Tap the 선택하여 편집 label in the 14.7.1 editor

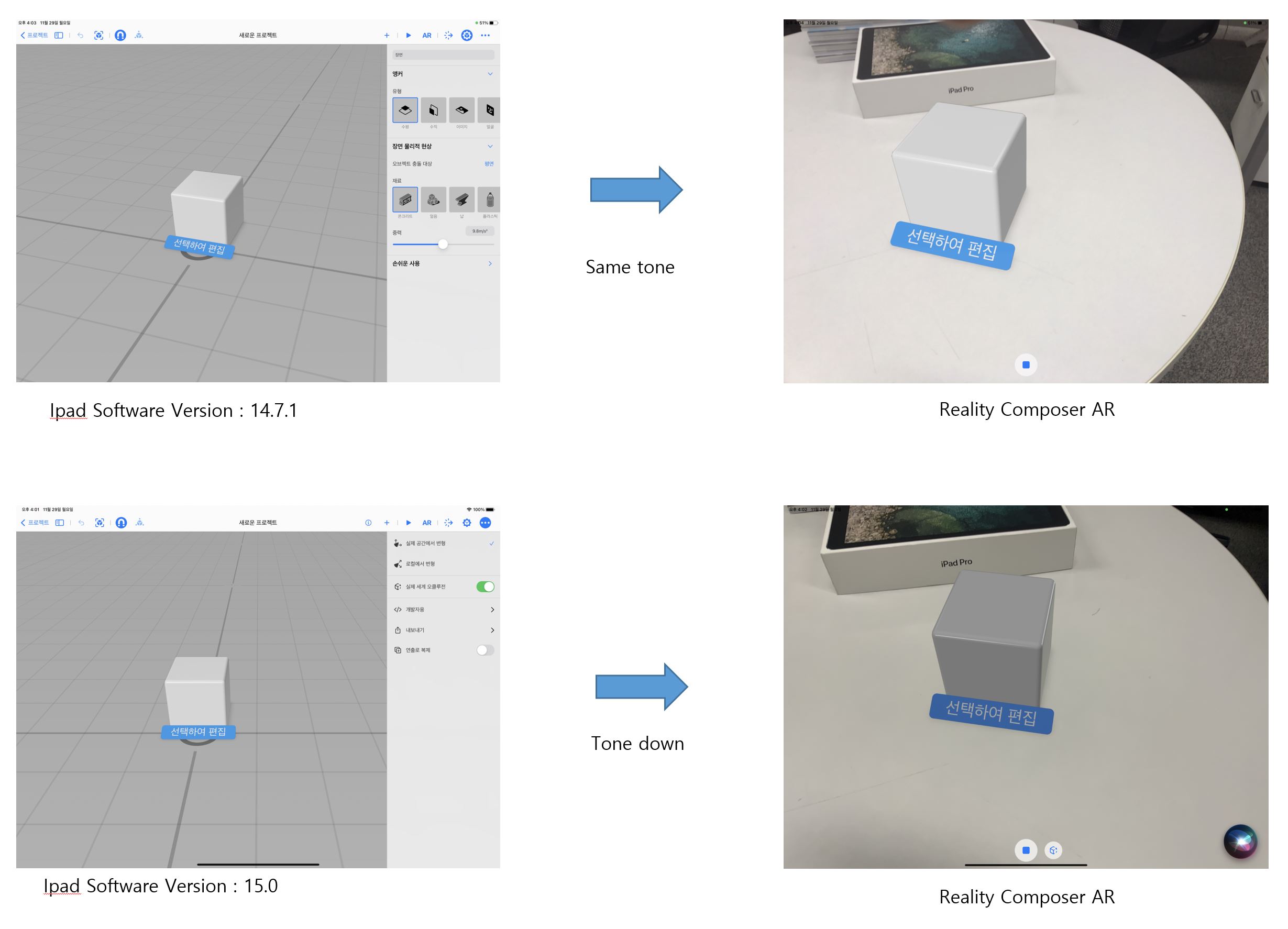[200, 247]
